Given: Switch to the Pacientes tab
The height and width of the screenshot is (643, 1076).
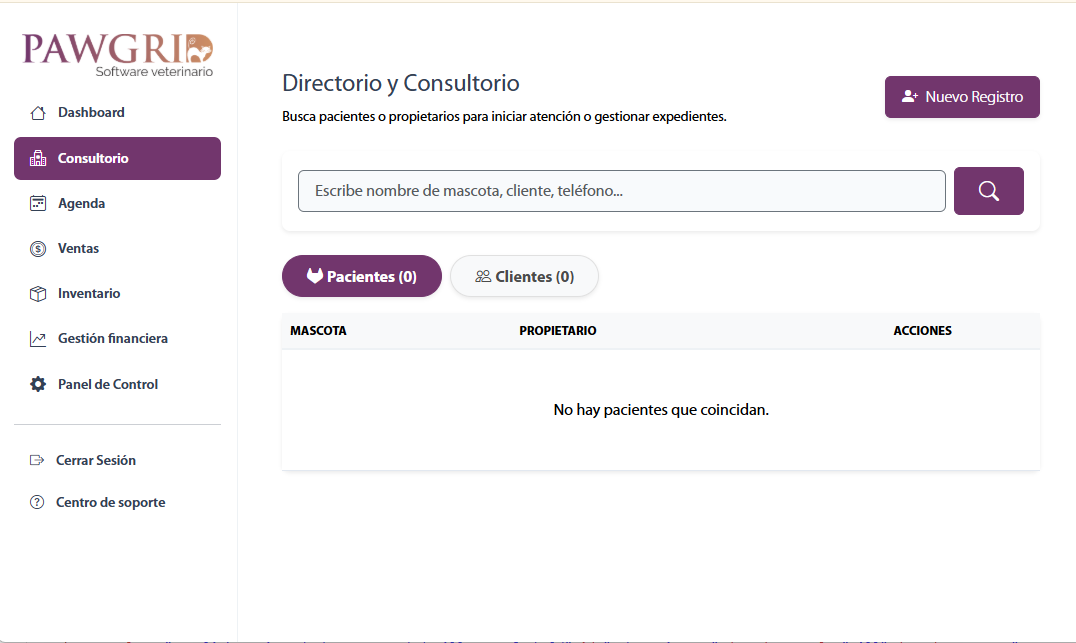Looking at the screenshot, I should coord(361,276).
